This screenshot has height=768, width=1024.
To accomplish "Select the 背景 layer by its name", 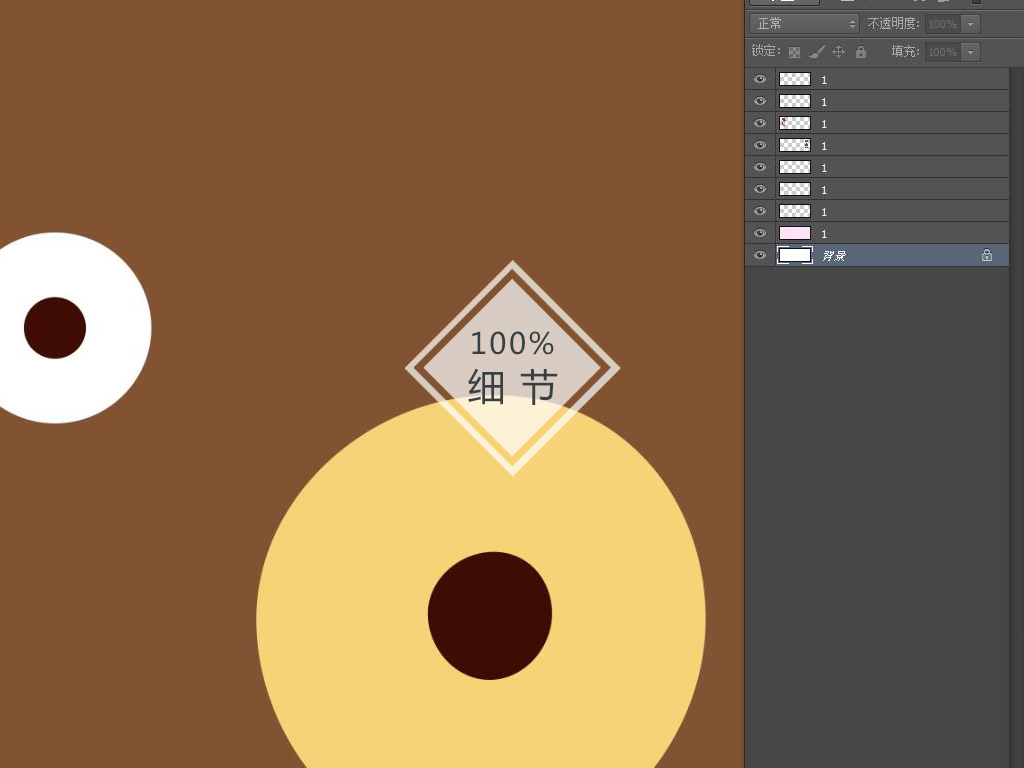I will (x=834, y=256).
